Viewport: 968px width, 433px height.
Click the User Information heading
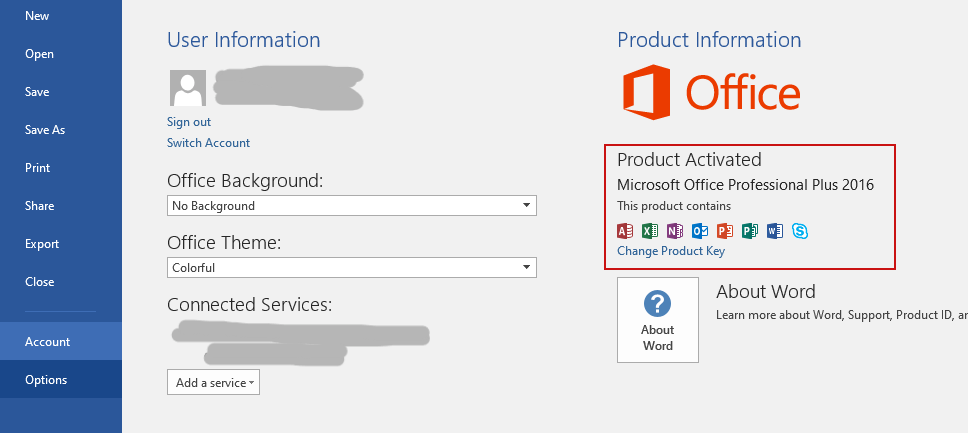pos(244,40)
